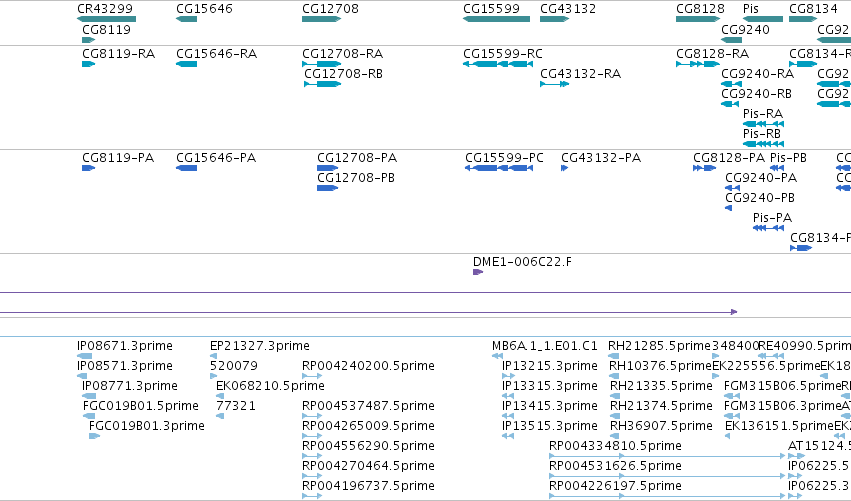Select the 77321 feature label

tap(236, 407)
